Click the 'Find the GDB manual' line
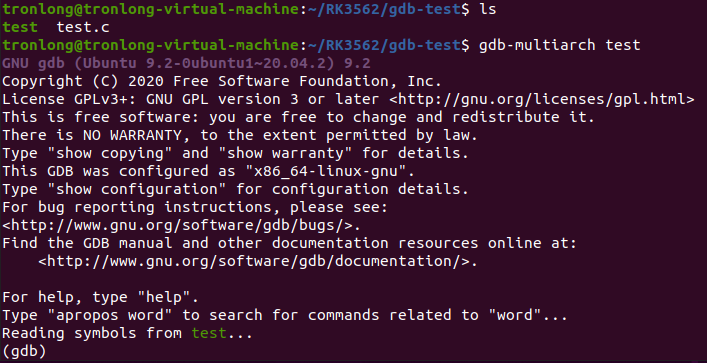 (x=289, y=243)
